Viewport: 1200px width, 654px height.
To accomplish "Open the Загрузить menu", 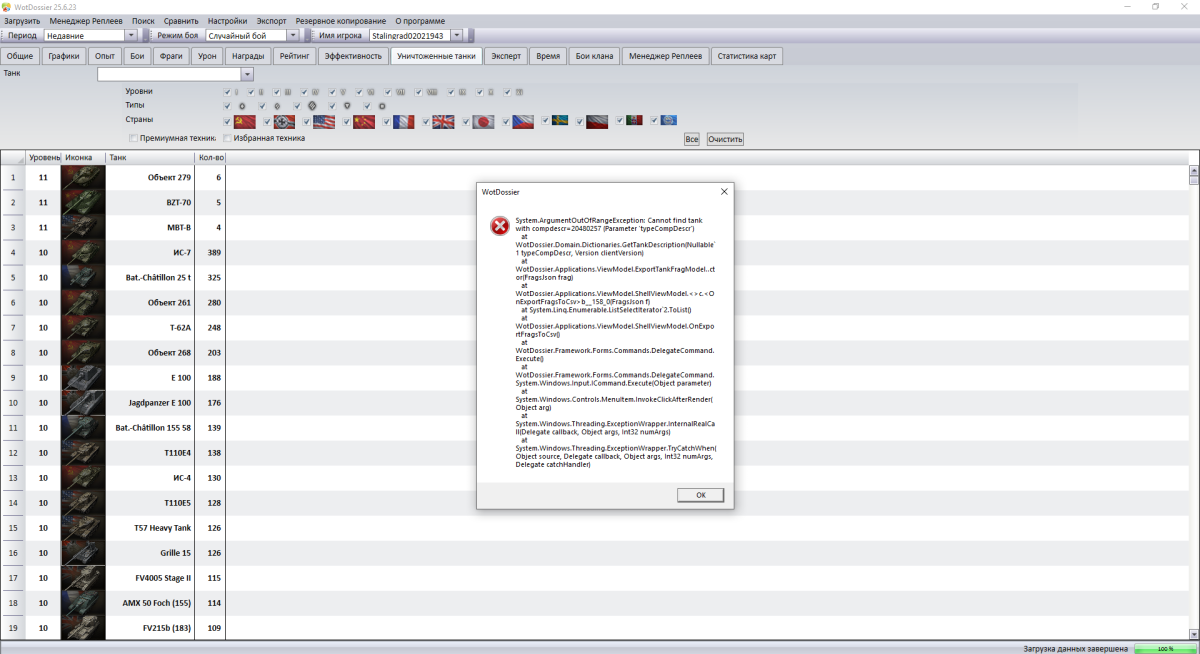I will (22, 20).
